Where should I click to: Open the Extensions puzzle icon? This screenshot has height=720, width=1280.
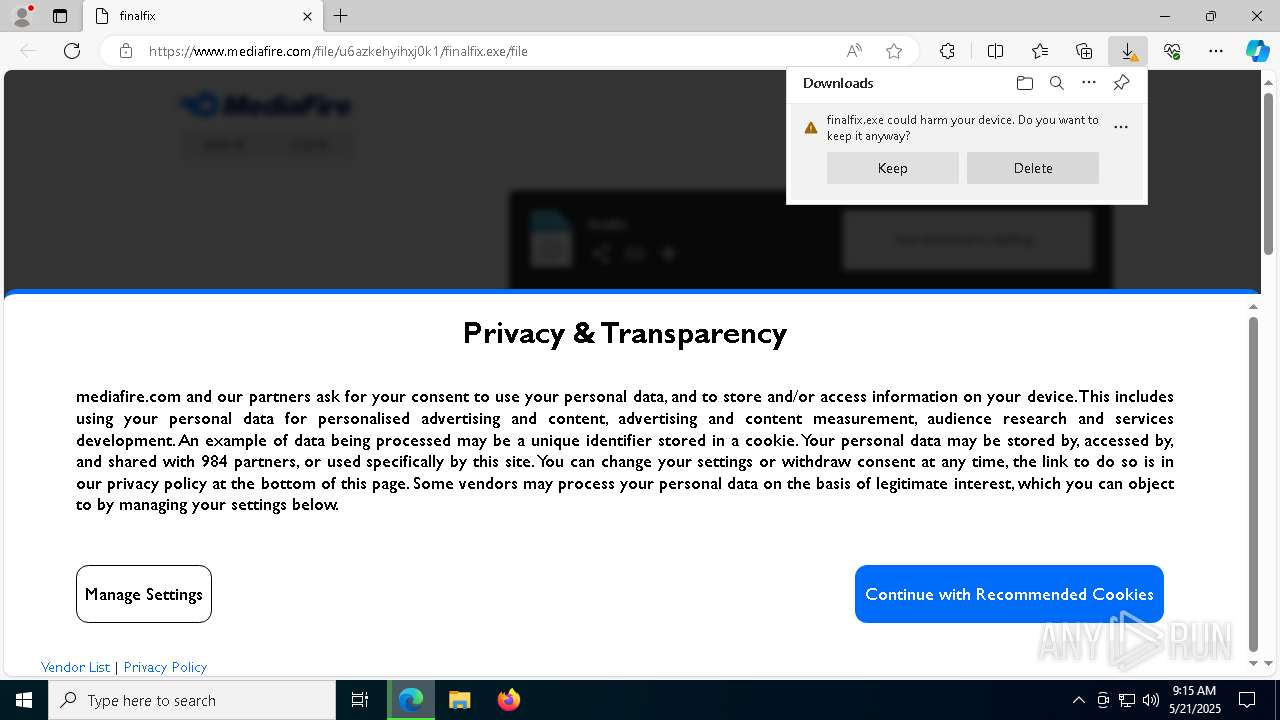point(947,51)
